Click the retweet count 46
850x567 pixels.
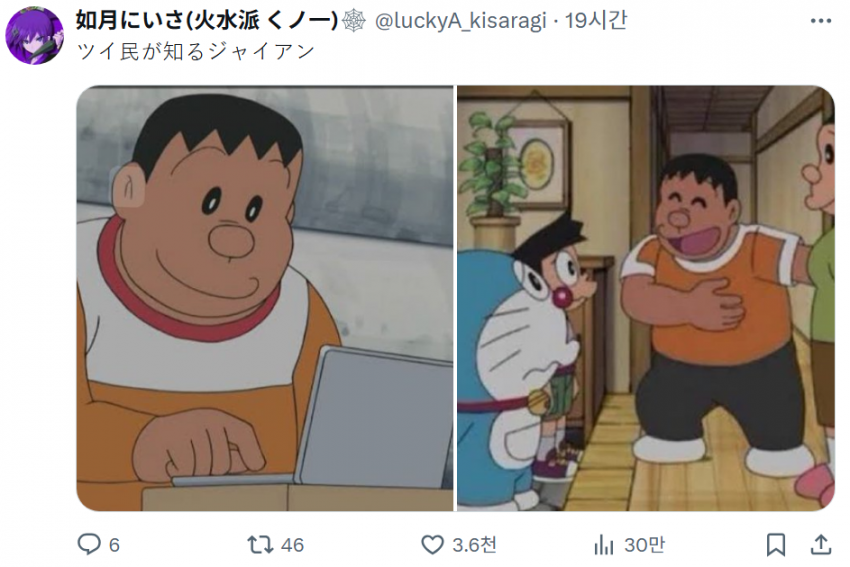coord(292,545)
